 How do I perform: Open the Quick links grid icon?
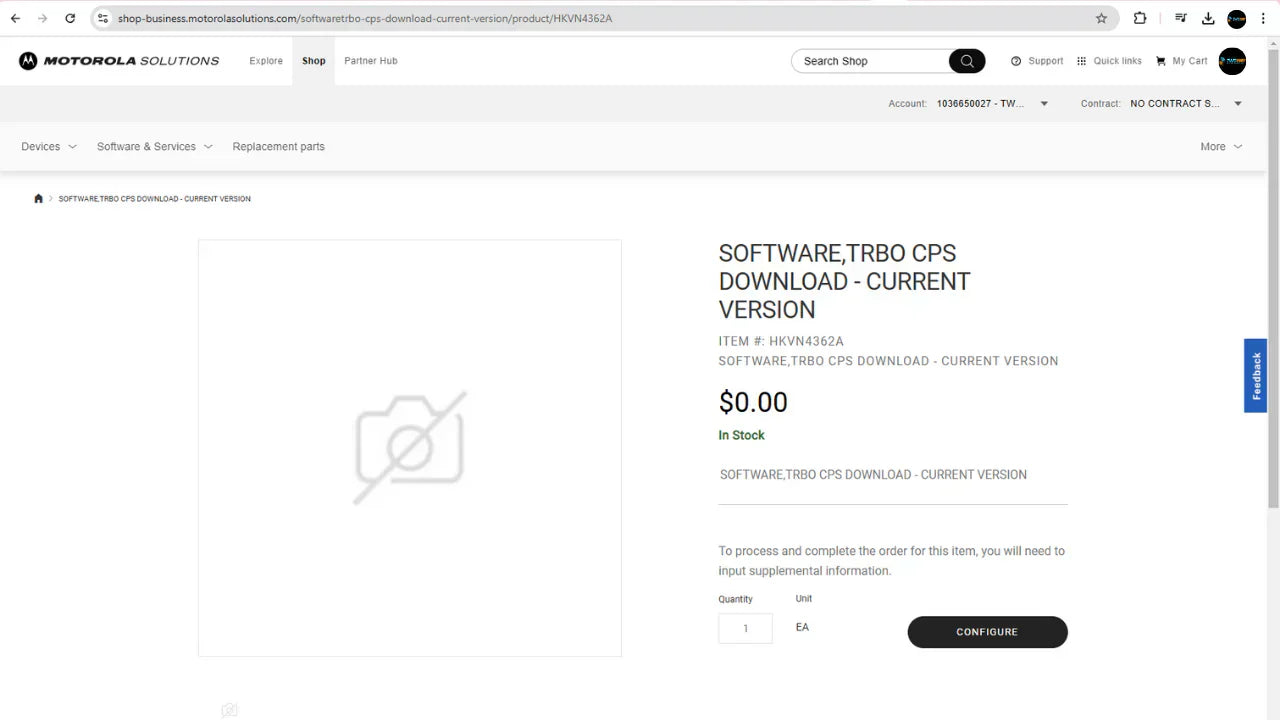[1081, 61]
